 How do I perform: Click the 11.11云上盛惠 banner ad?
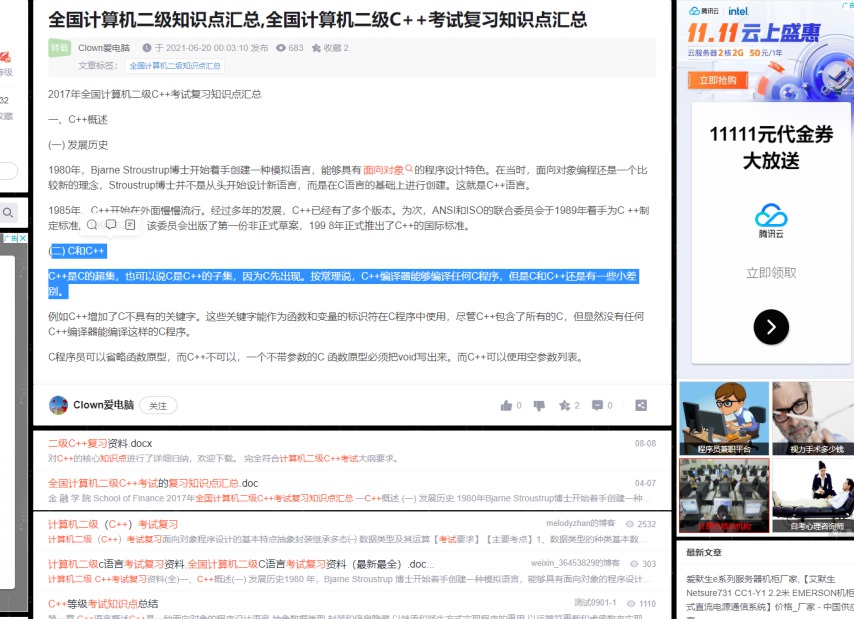click(765, 49)
